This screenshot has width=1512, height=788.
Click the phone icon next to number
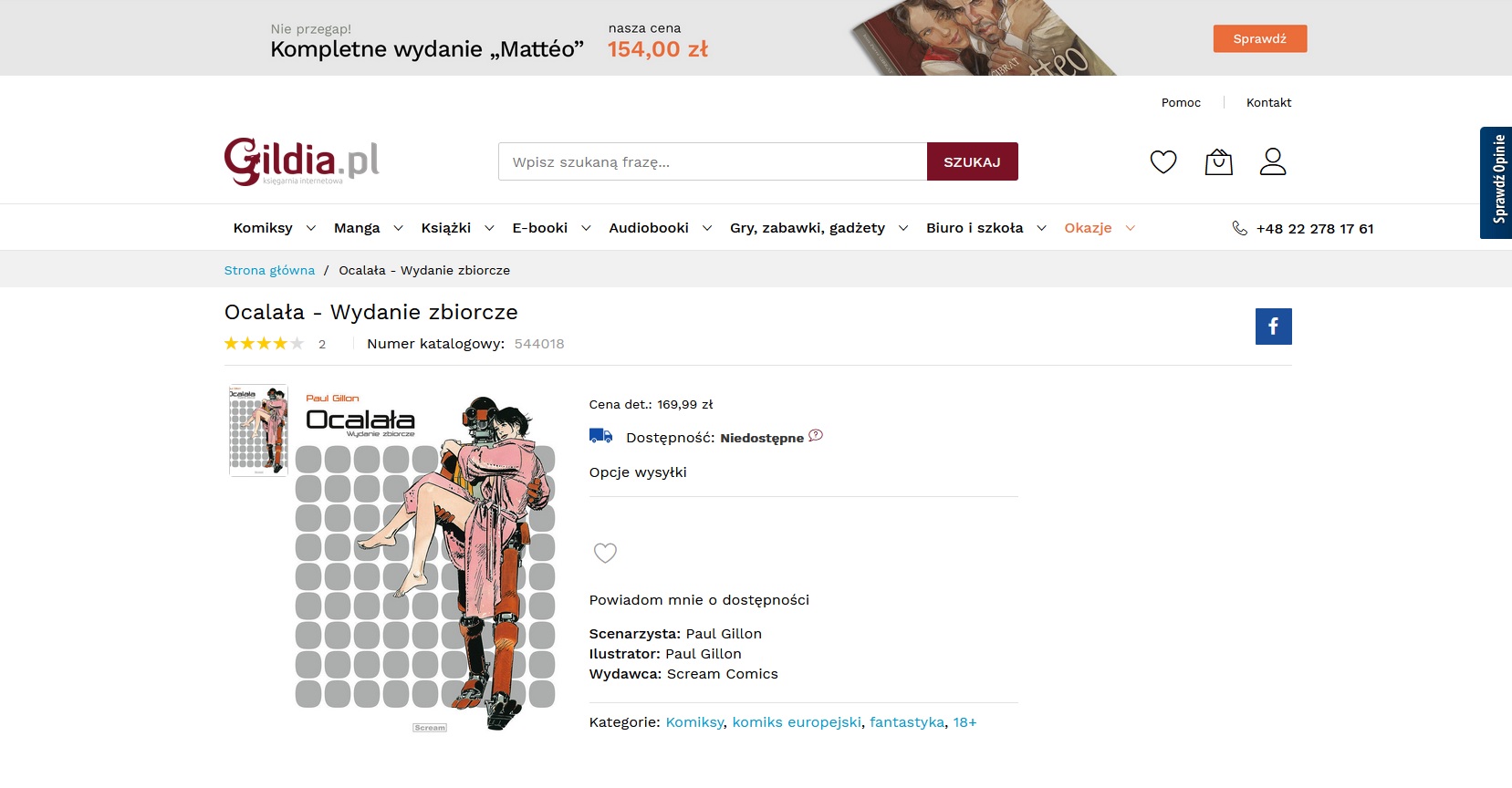[x=1239, y=228]
